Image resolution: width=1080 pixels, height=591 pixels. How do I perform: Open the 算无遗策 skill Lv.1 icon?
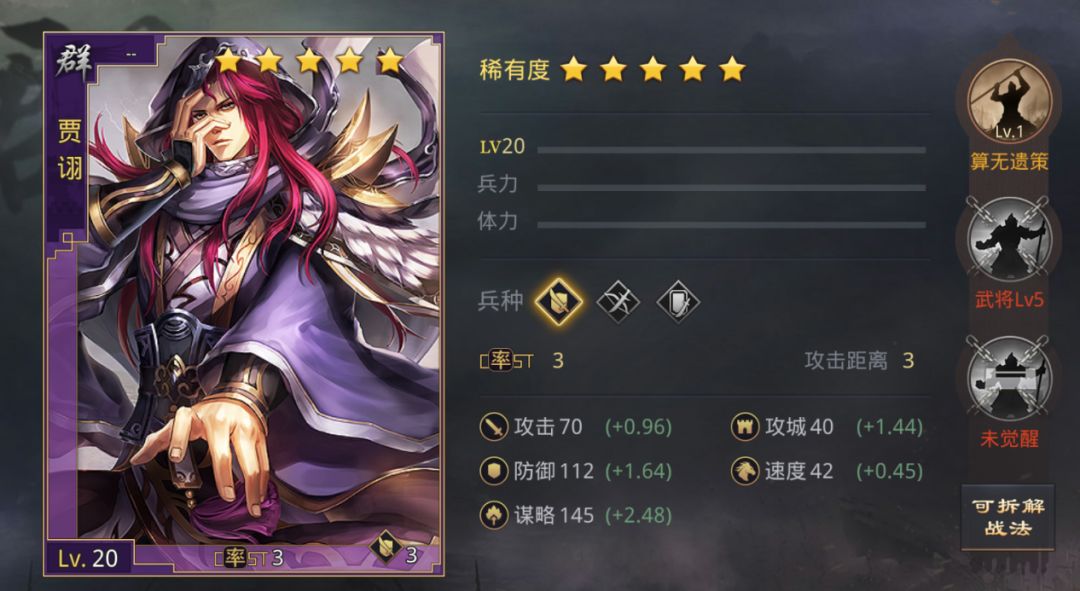[1010, 102]
